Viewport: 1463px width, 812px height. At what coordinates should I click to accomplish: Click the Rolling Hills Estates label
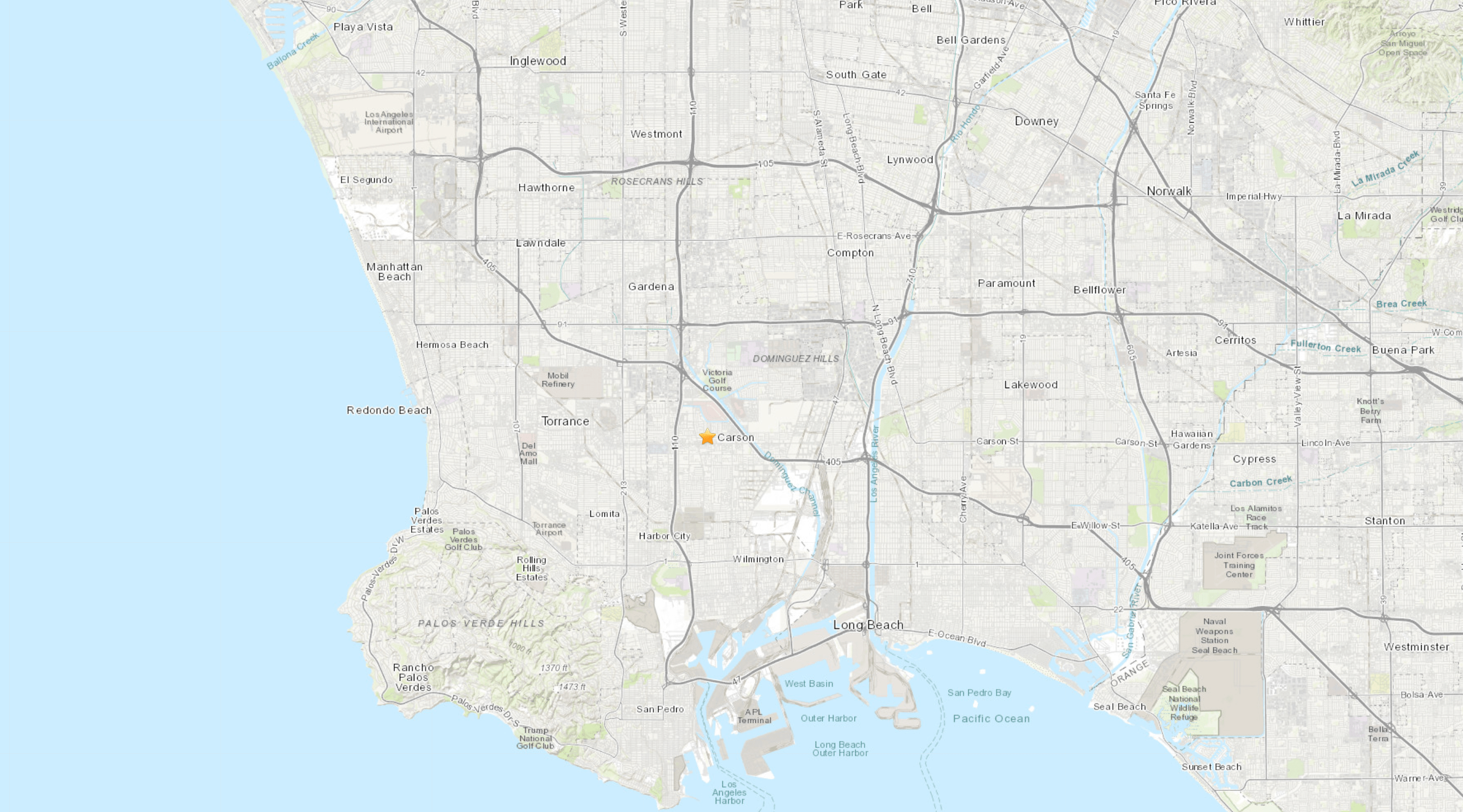click(532, 568)
